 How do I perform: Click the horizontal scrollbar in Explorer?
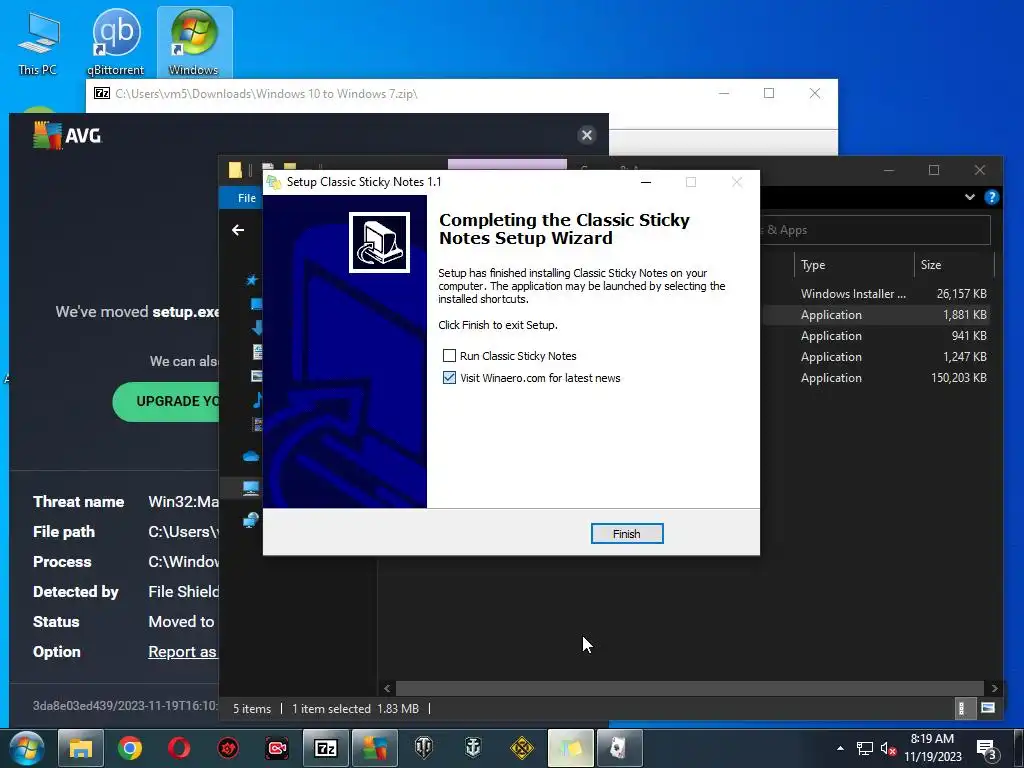point(690,688)
